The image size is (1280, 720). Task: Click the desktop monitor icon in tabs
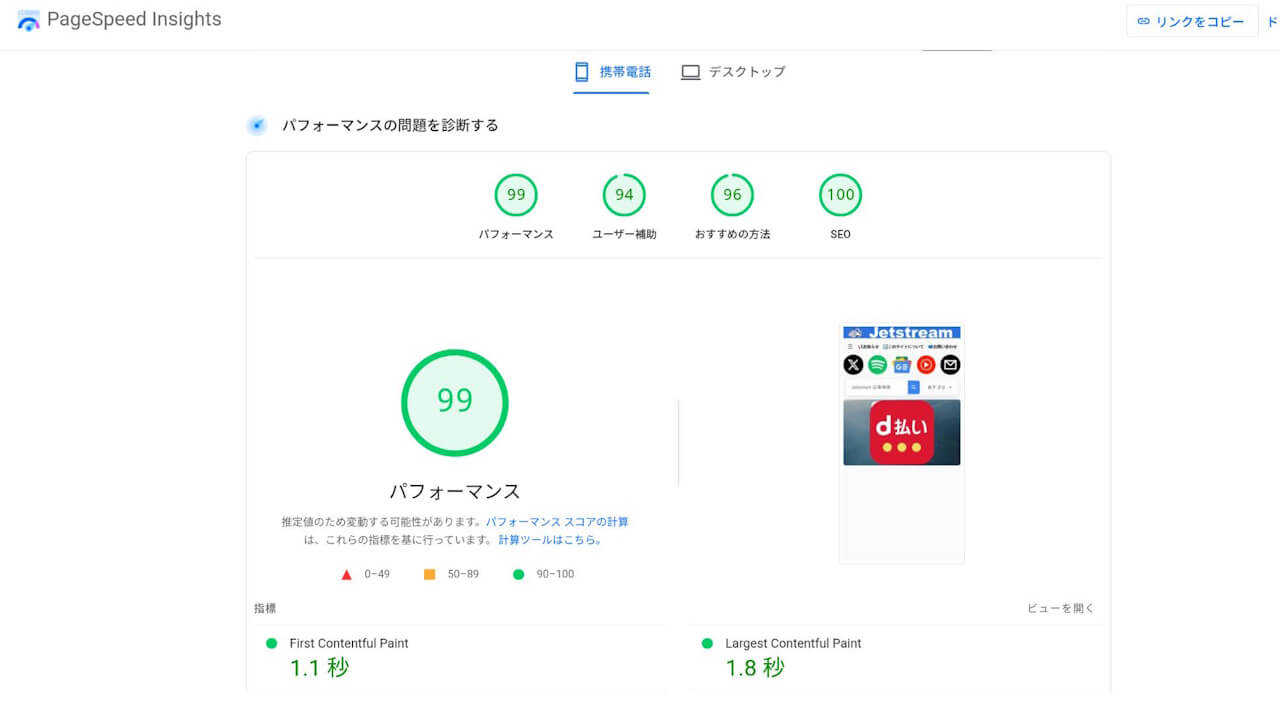tap(690, 72)
